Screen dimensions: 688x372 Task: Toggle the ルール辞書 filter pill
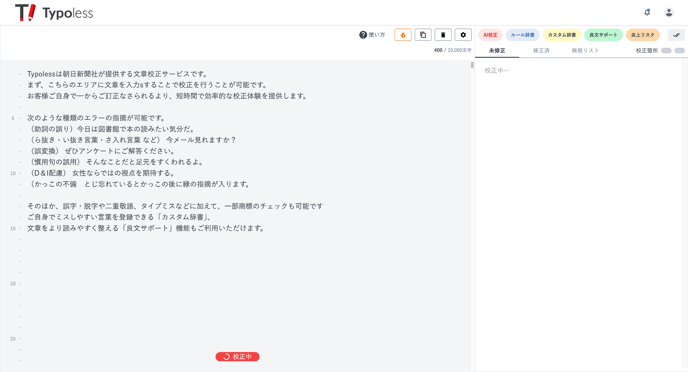[523, 35]
